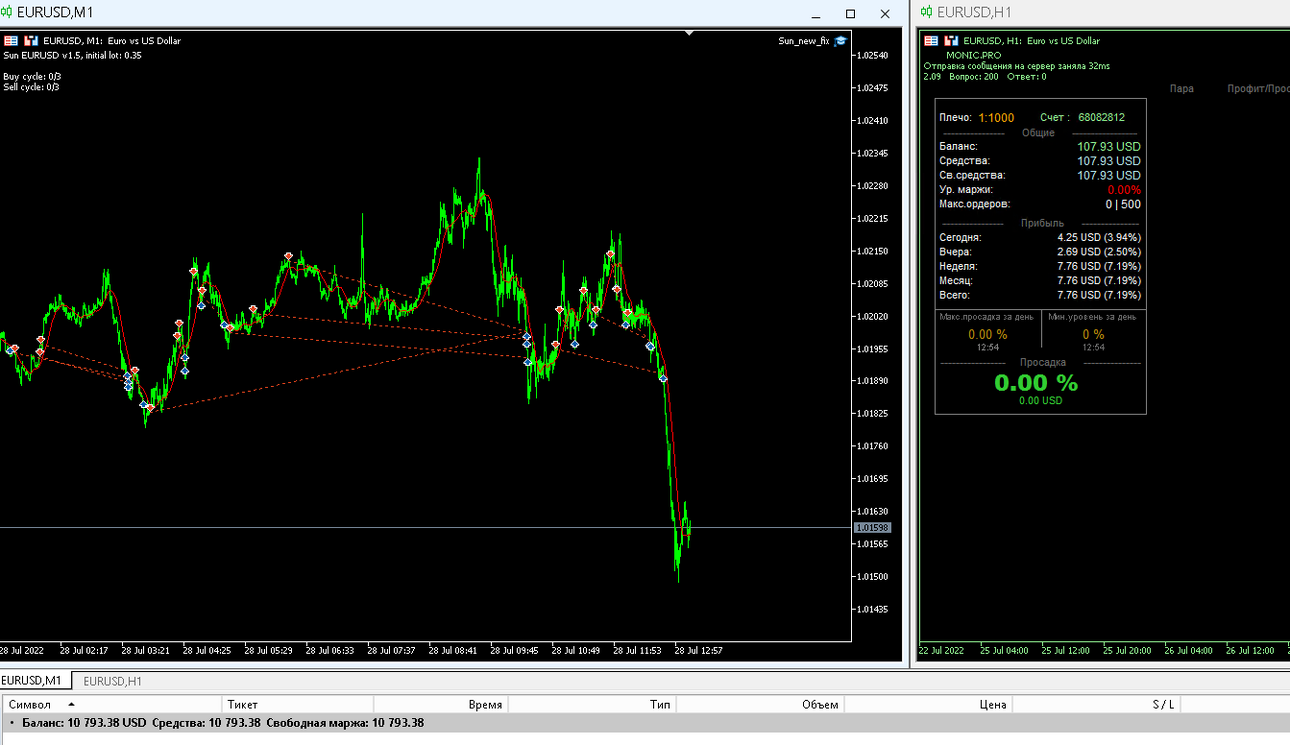Click the Всего profit row value
1290x745 pixels.
click(x=1099, y=296)
